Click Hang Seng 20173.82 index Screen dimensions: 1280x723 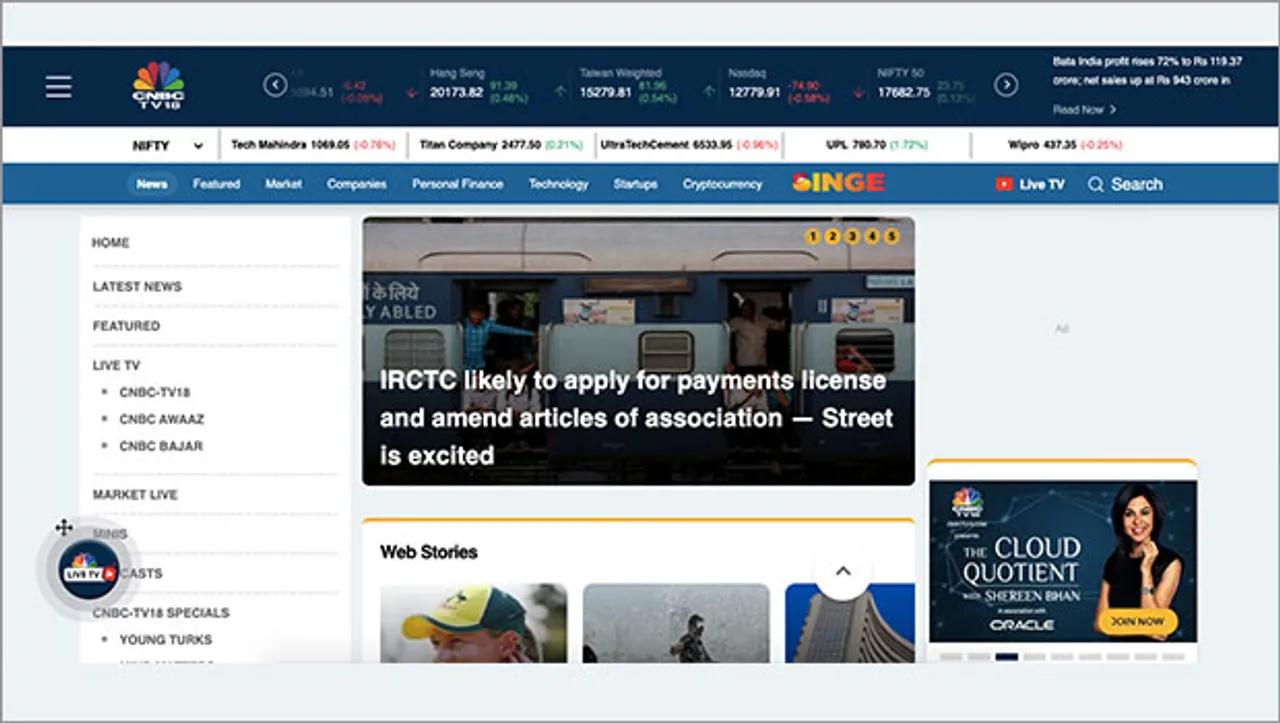point(478,86)
